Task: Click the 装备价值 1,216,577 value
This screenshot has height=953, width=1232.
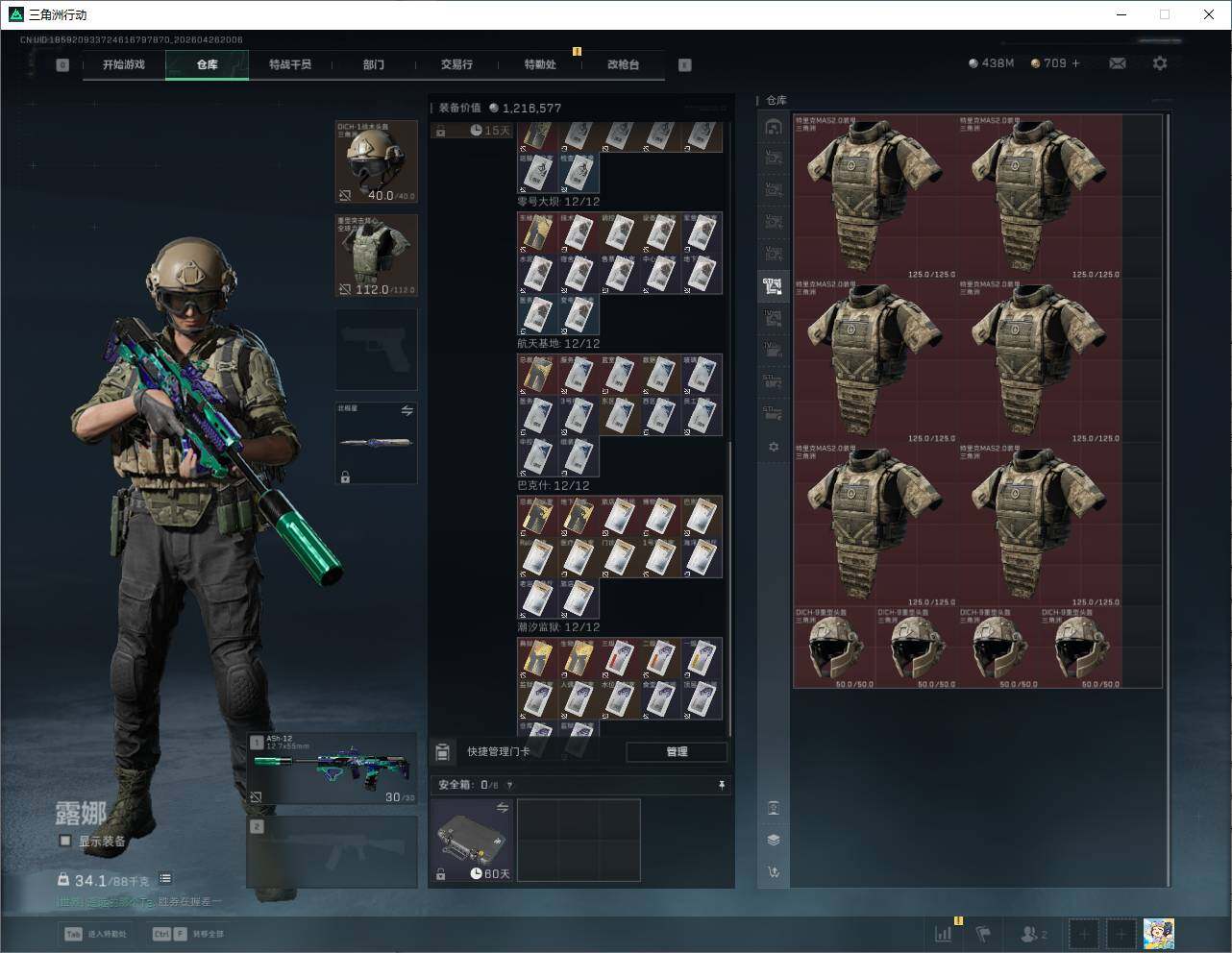Action: click(x=500, y=108)
